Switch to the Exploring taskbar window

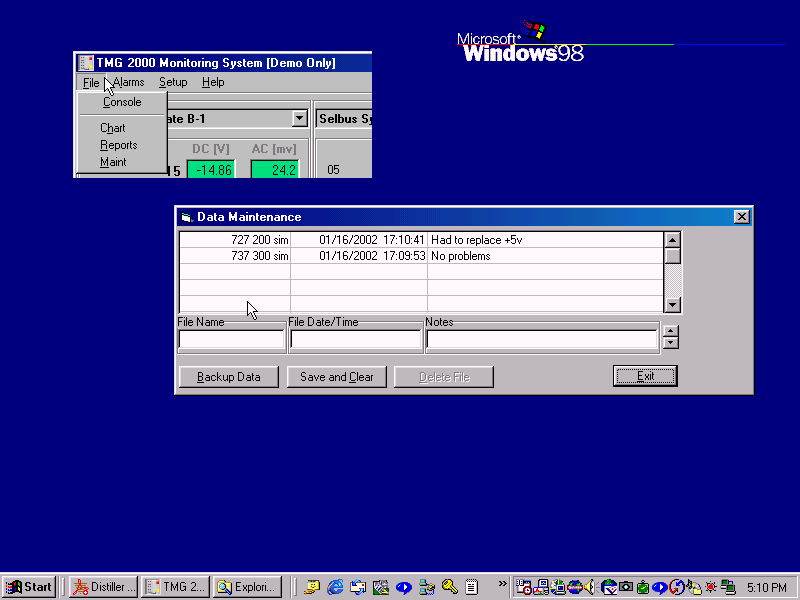(247, 587)
